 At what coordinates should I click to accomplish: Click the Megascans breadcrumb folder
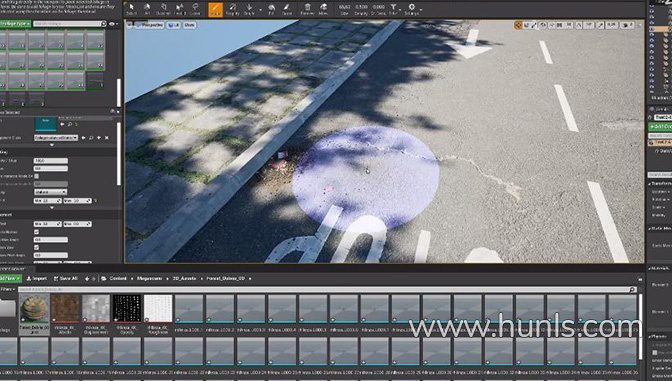click(149, 279)
